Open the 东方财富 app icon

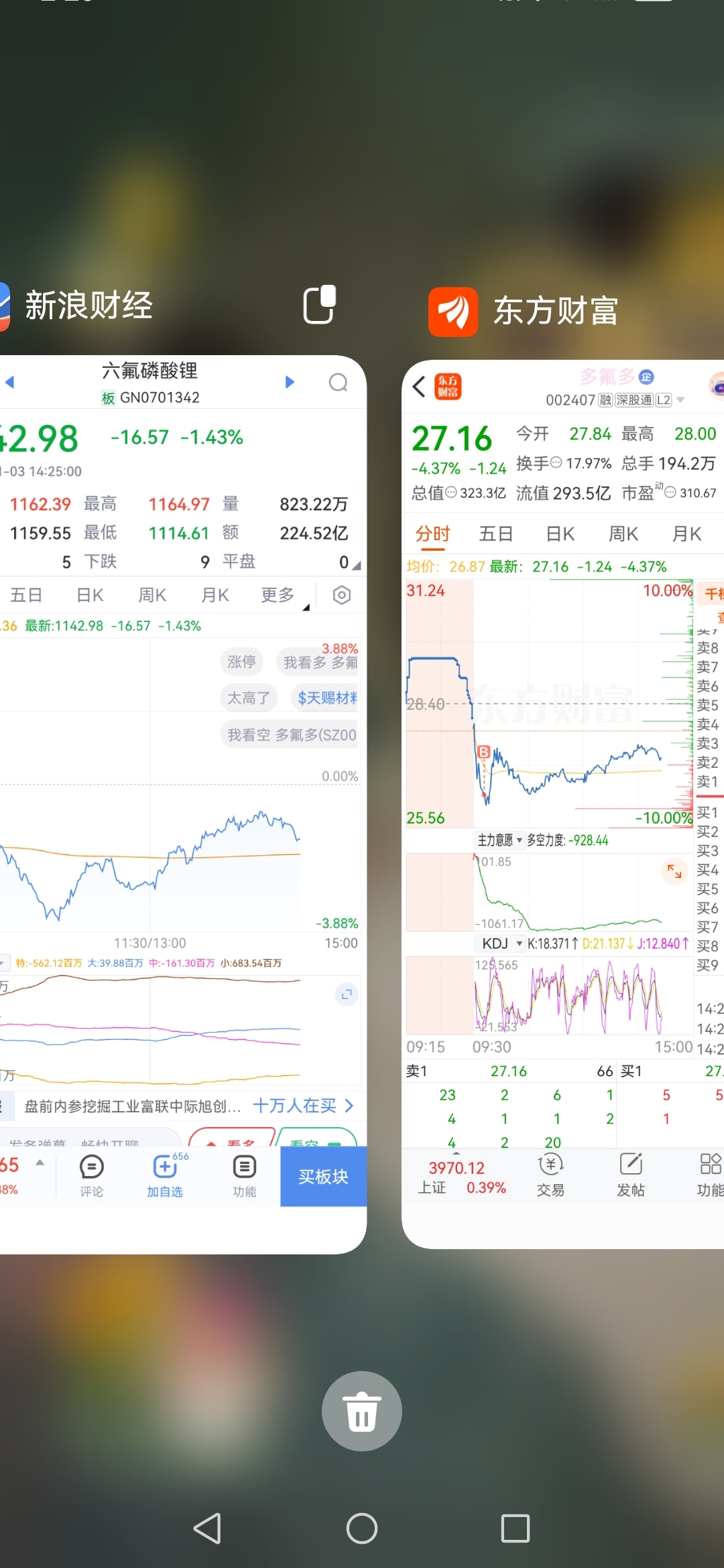pyautogui.click(x=453, y=312)
